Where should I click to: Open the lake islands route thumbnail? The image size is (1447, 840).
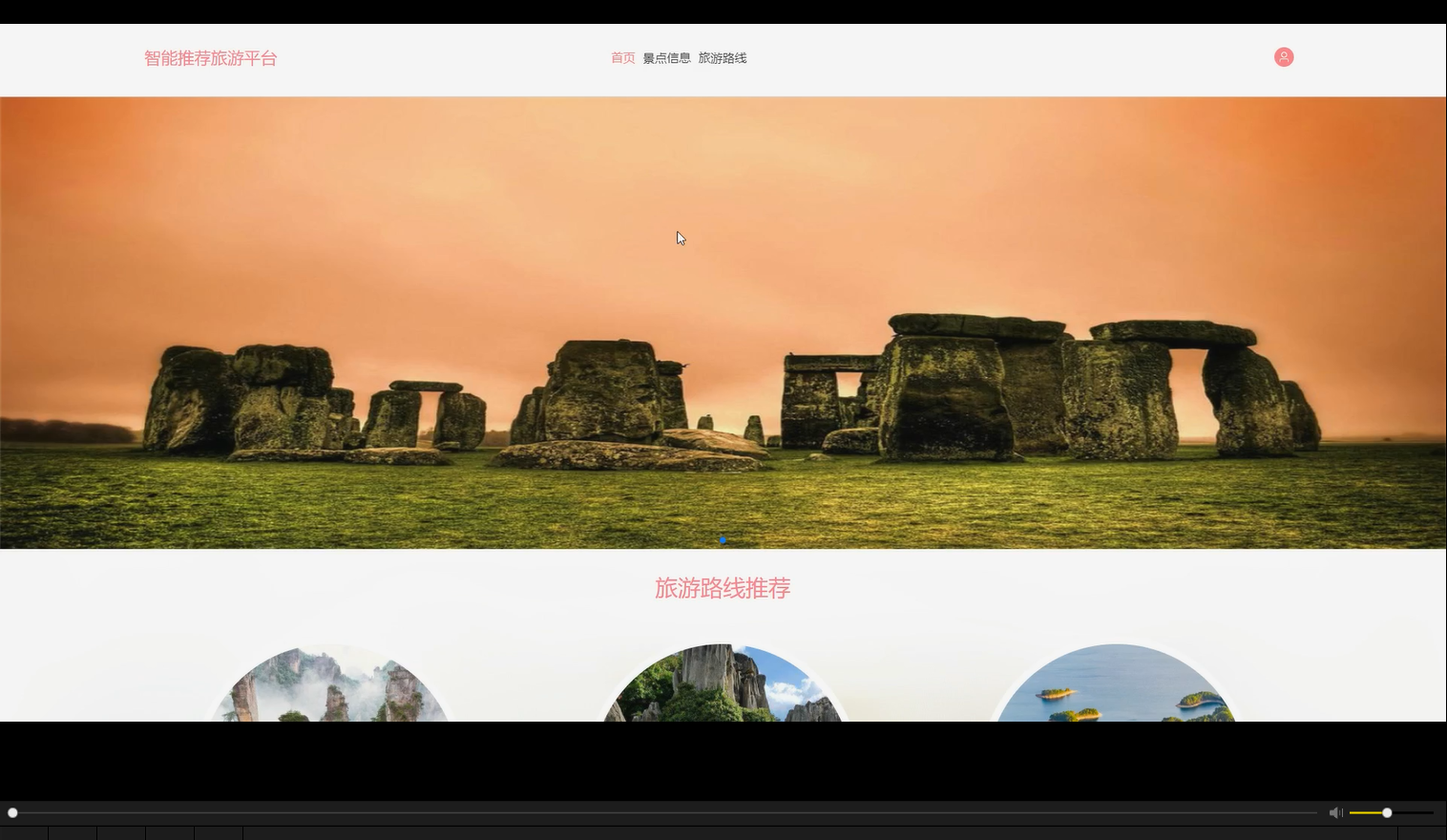coord(1116,683)
